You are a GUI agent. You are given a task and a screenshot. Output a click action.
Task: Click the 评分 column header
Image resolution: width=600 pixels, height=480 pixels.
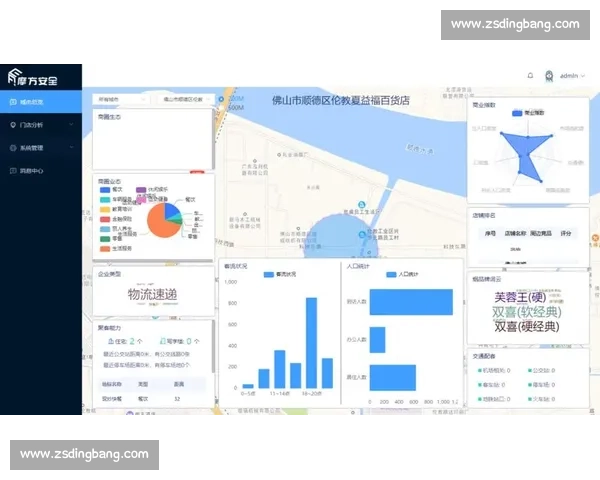click(x=566, y=233)
